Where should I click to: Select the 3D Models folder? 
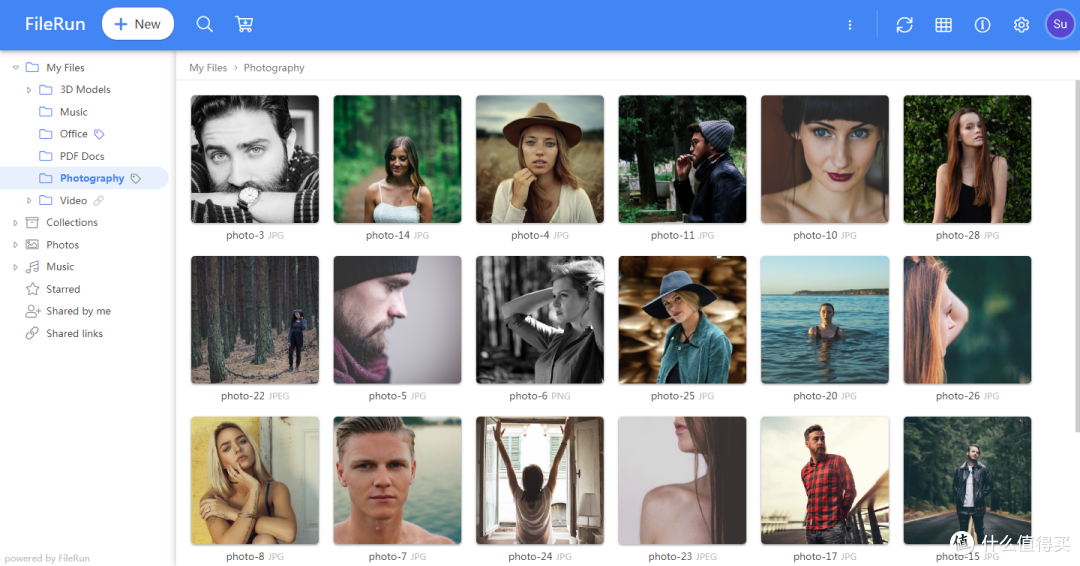tap(85, 90)
